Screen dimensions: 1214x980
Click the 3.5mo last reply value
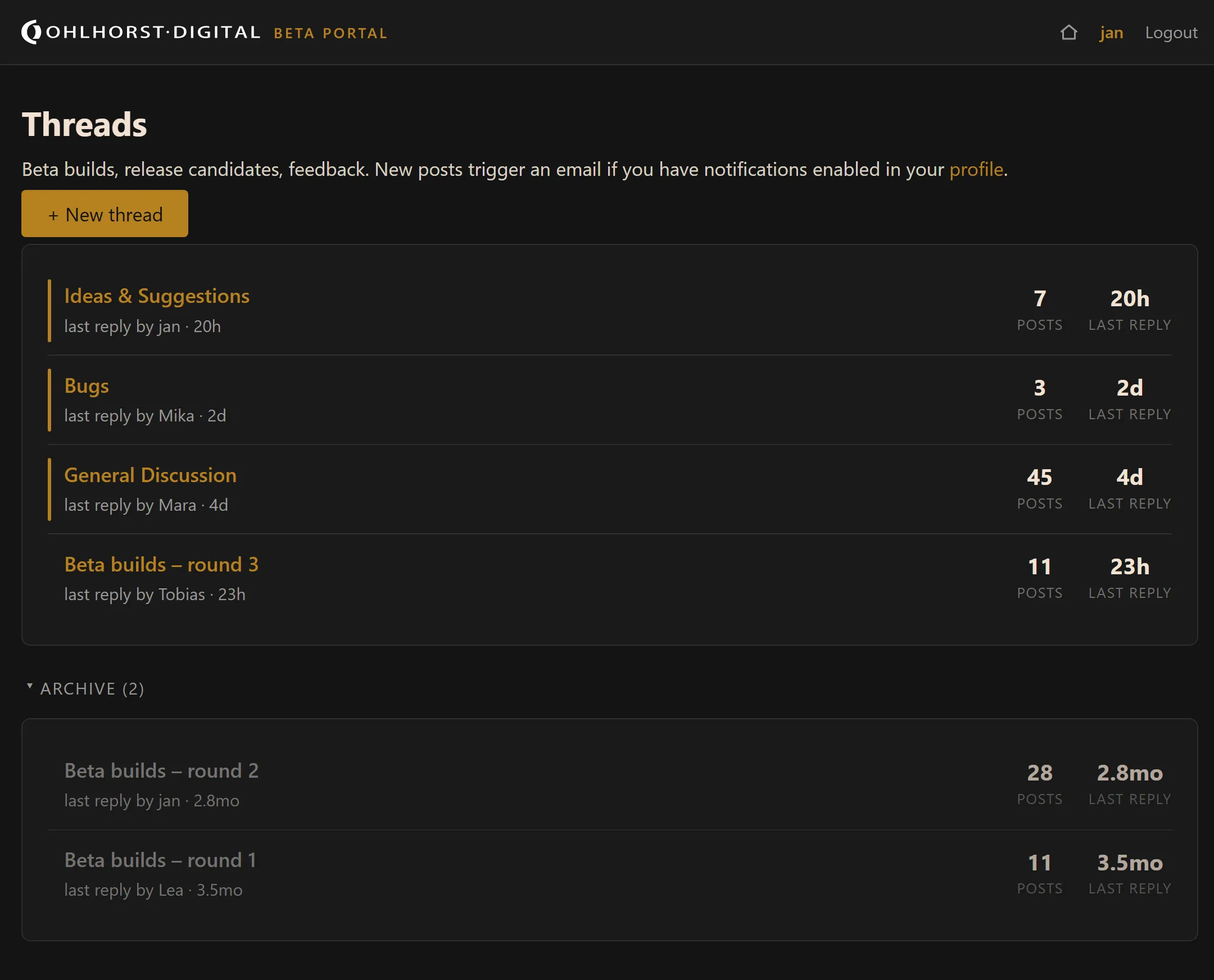[1129, 863]
